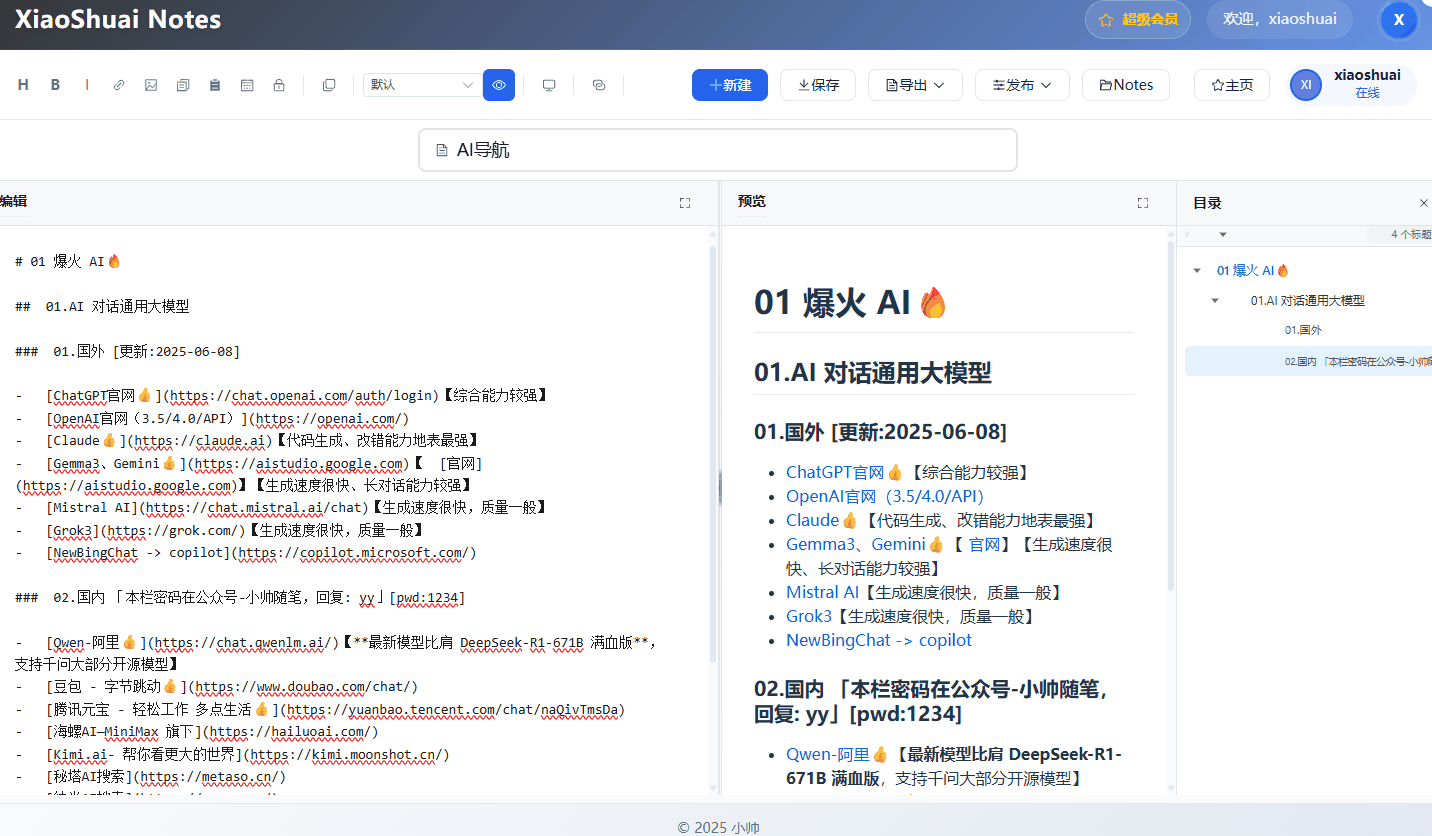Viewport: 1432px width, 836px height.
Task: Collapse the '01.AI 对话通用大模型' outline node
Action: coord(1215,301)
